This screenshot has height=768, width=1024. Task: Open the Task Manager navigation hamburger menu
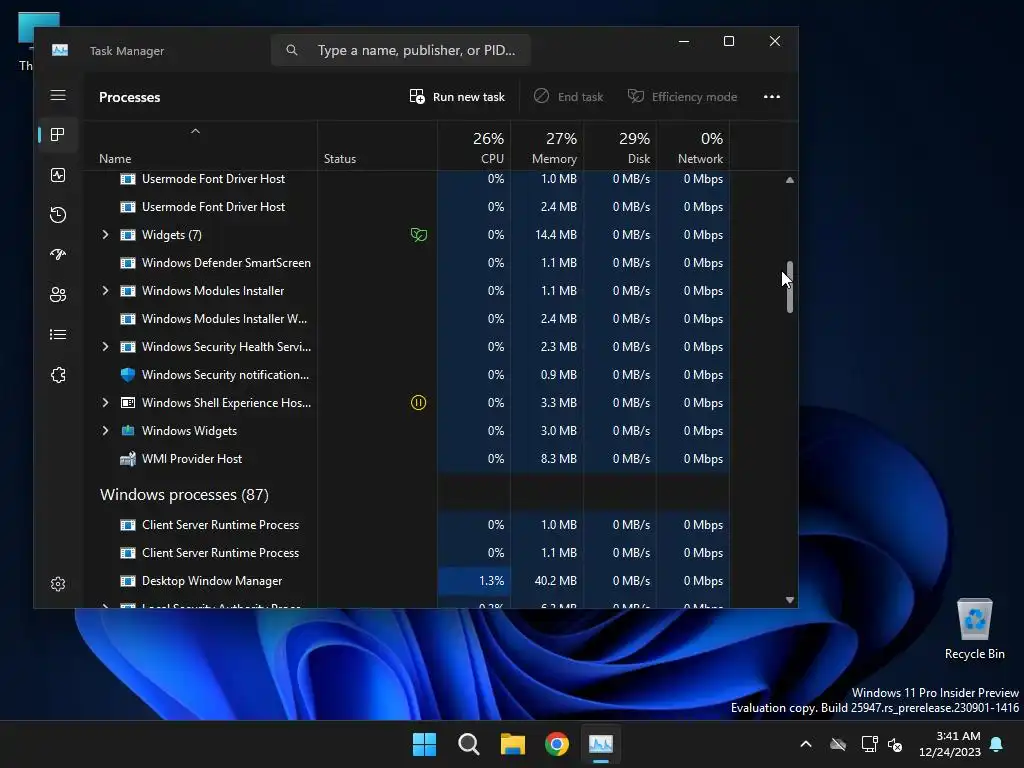58,95
